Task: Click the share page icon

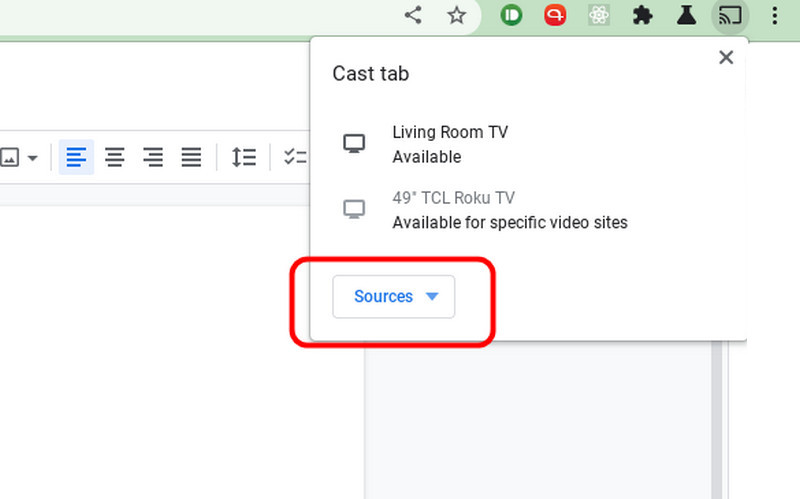Action: (413, 15)
